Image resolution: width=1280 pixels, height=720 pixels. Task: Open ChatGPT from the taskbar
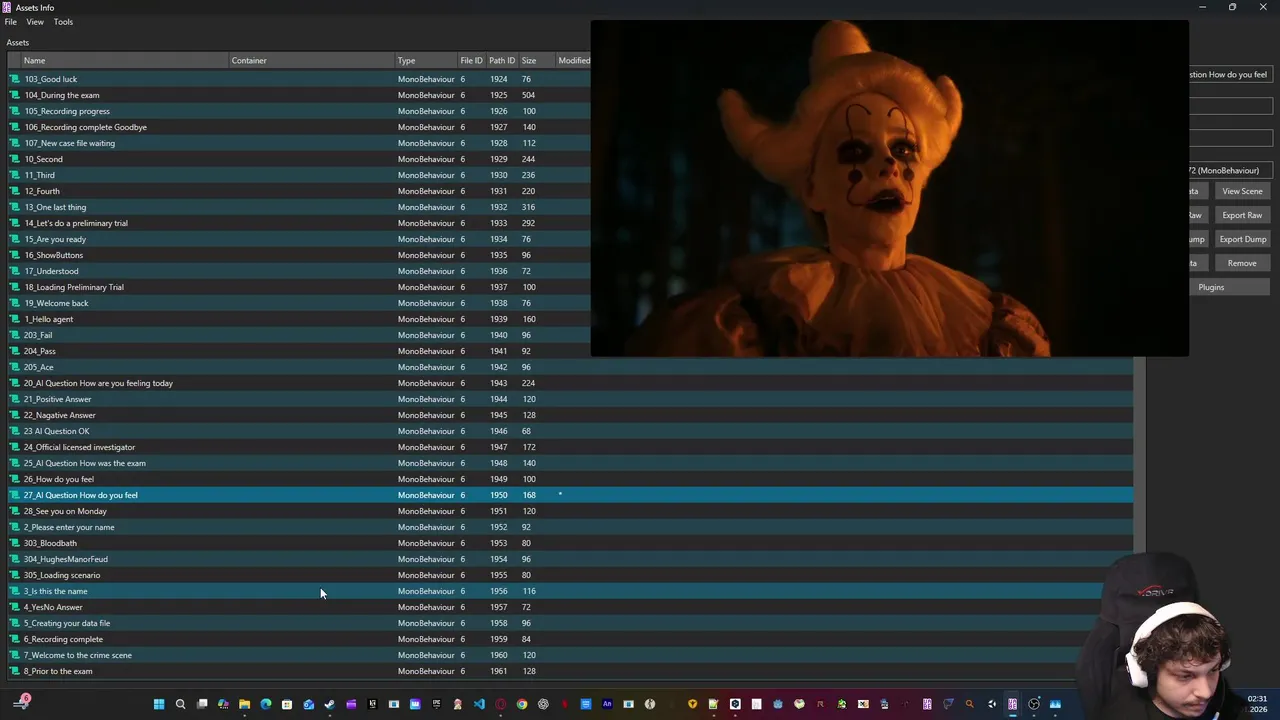543,704
